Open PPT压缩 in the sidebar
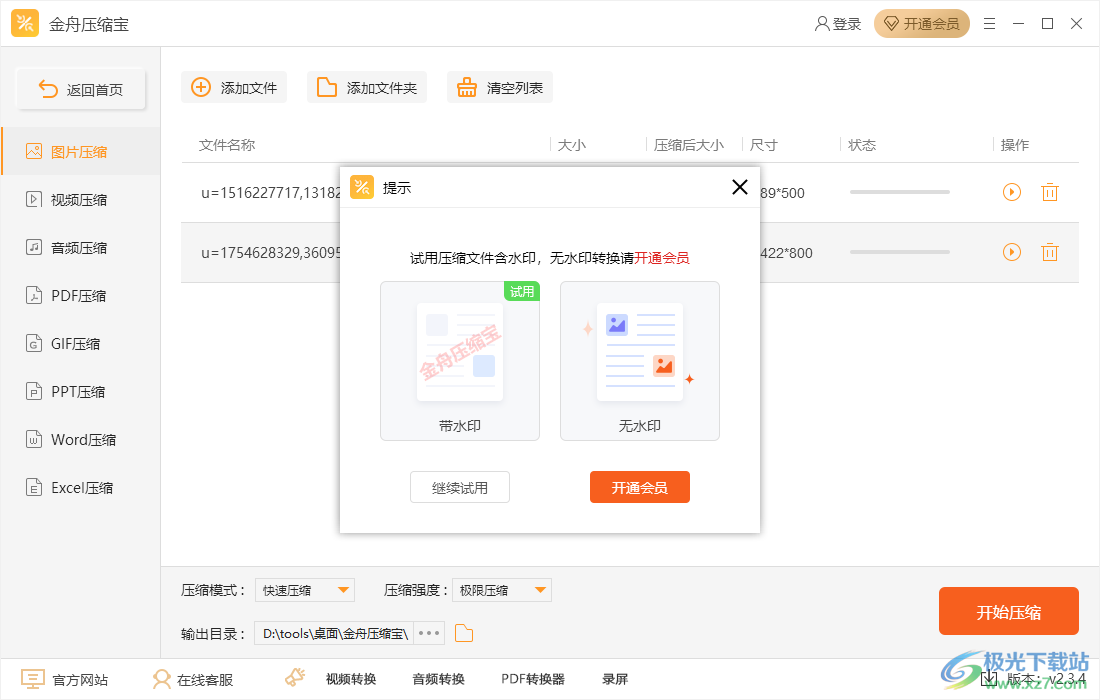The width and height of the screenshot is (1100, 700). tap(81, 391)
